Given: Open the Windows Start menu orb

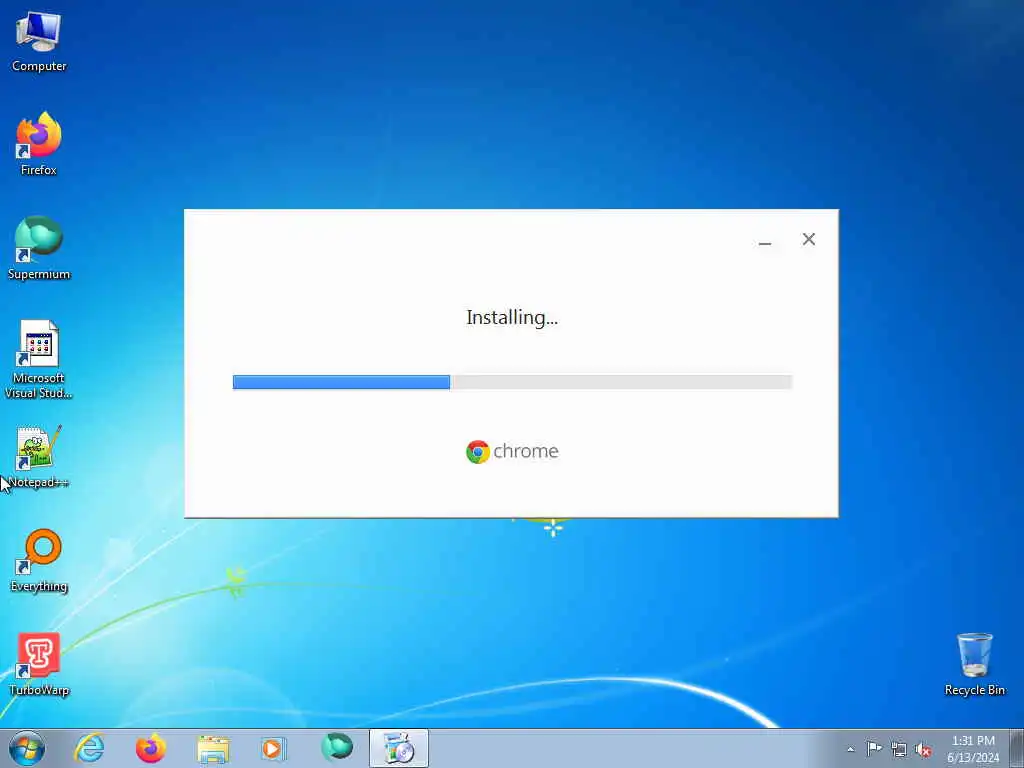Looking at the screenshot, I should tap(27, 748).
